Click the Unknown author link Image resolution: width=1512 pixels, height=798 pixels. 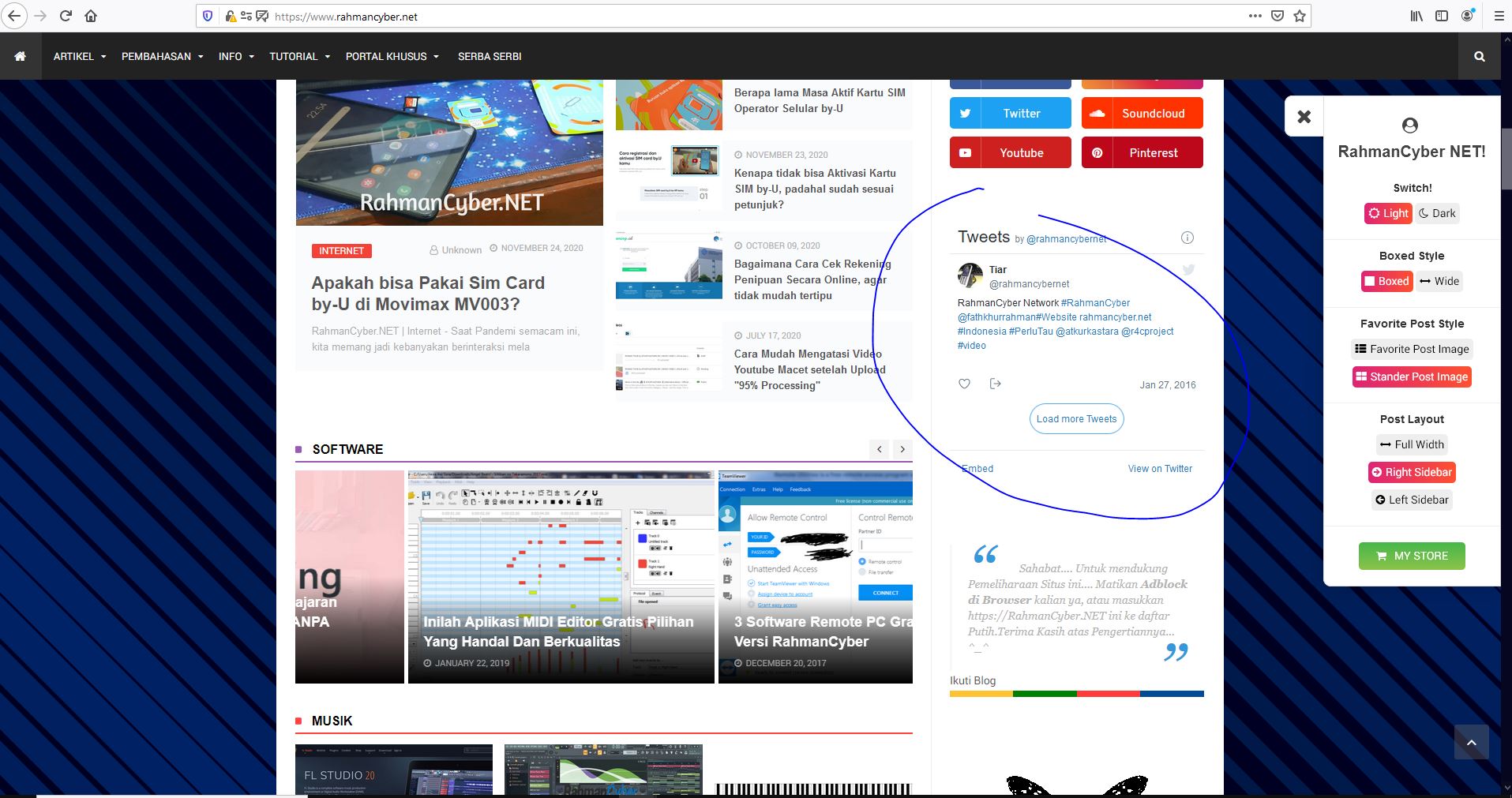pyautogui.click(x=461, y=250)
